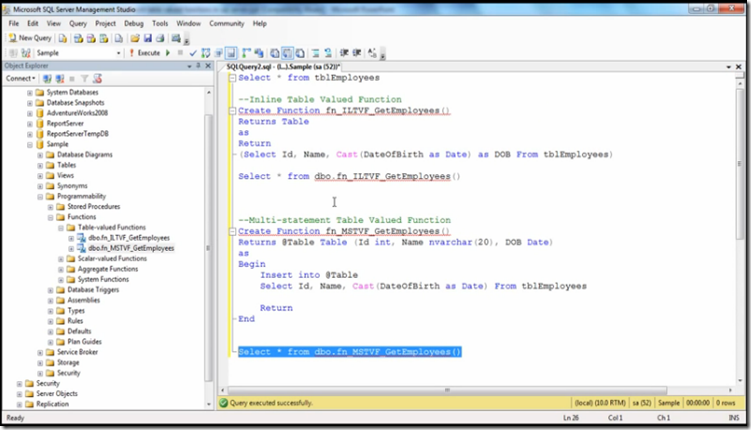
Task: Display the Estimated Execution Plan
Action: pos(206,53)
